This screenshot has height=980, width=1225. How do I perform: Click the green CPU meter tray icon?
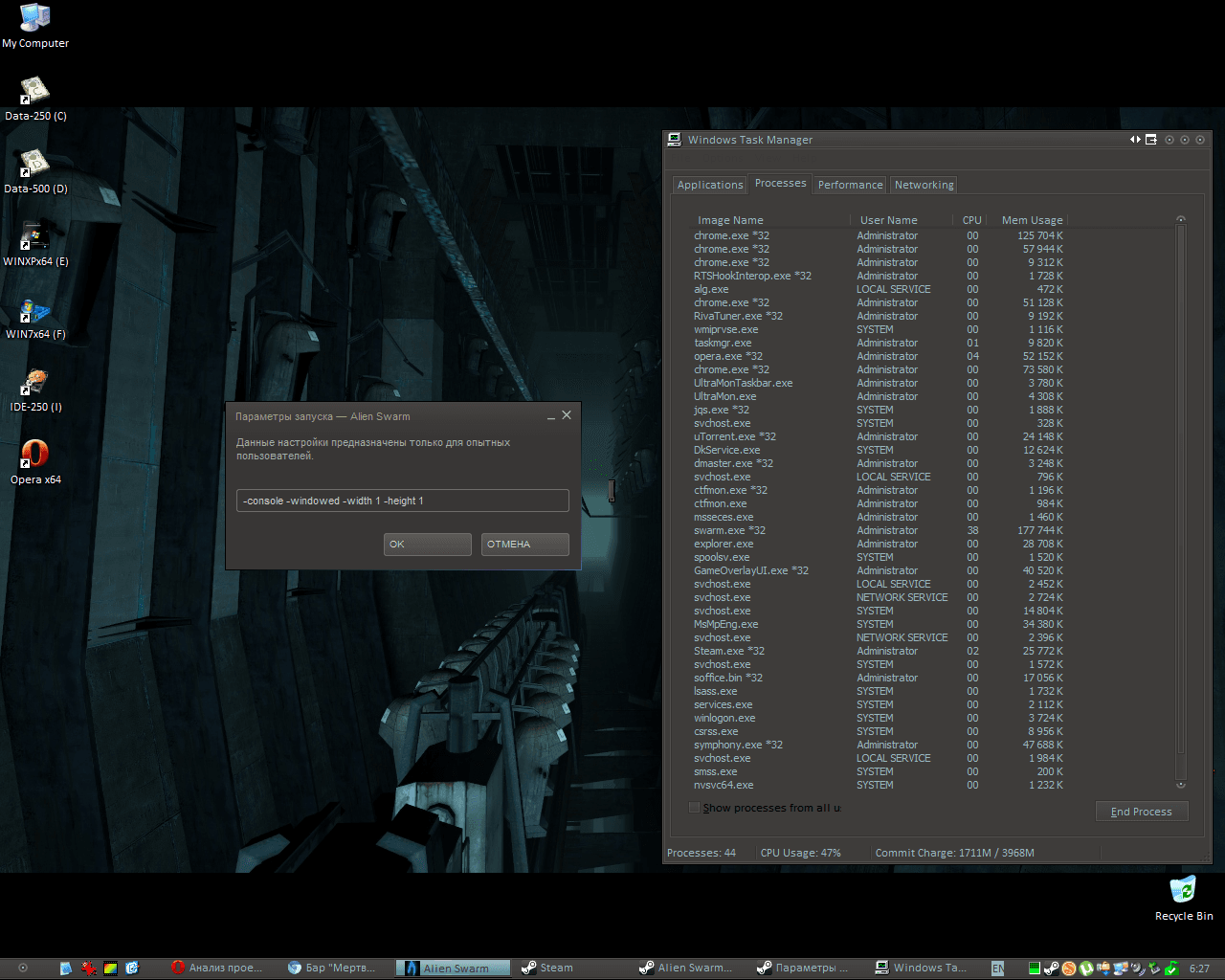[1035, 969]
